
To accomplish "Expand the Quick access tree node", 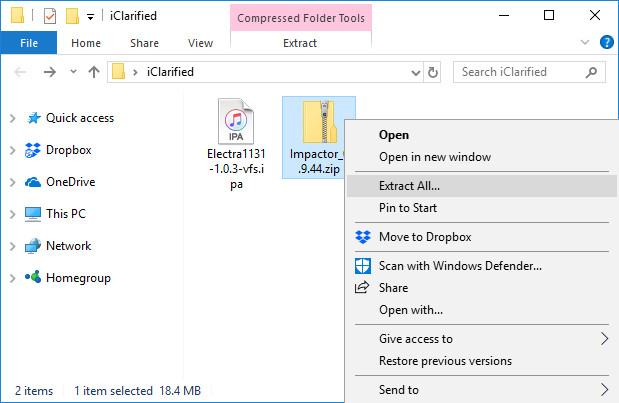I will tap(12, 118).
